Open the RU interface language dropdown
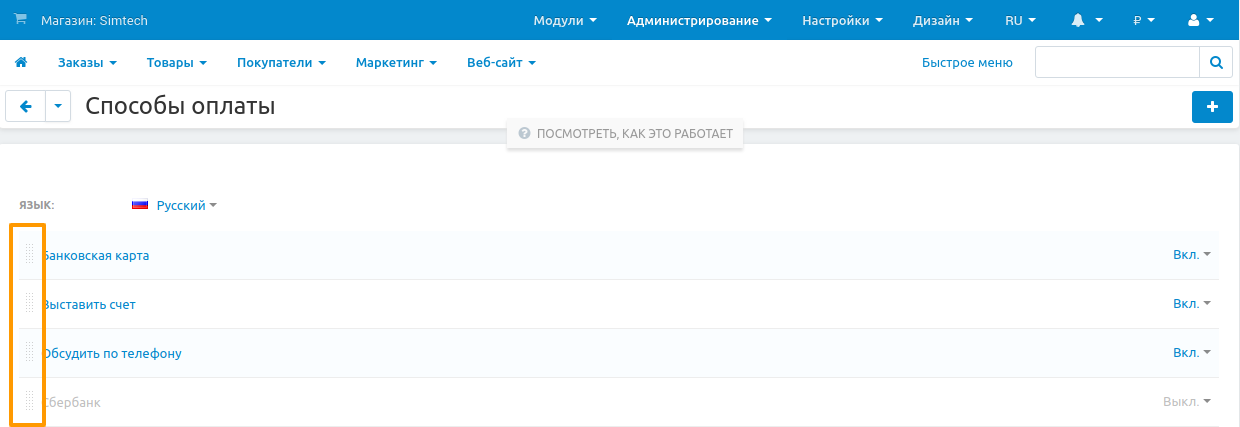Viewport: 1240px width, 427px height. click(1020, 20)
